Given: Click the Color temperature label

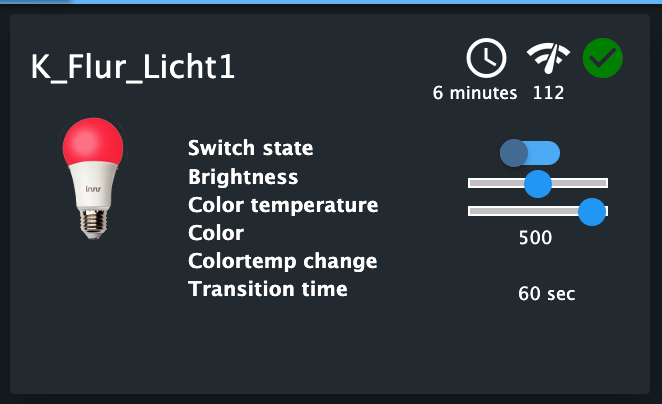Looking at the screenshot, I should [x=283, y=205].
